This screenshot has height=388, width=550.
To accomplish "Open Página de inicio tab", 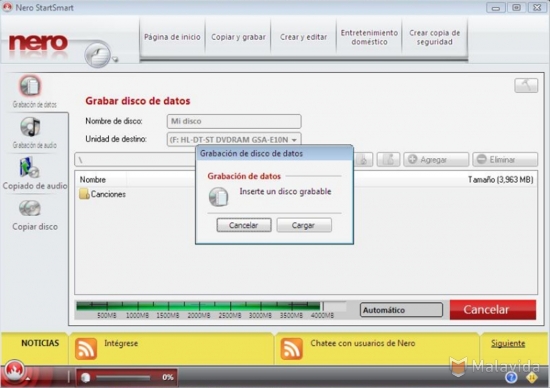I will [172, 37].
